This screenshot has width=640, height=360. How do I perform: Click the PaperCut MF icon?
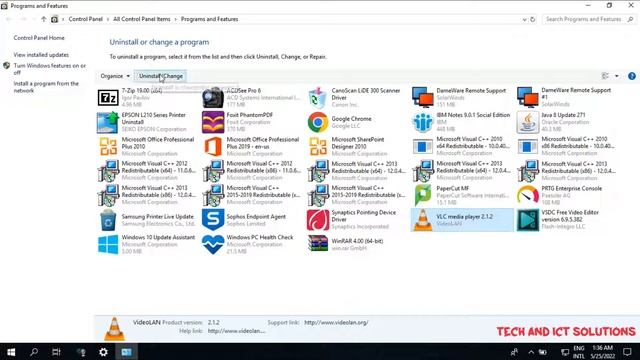click(x=422, y=195)
